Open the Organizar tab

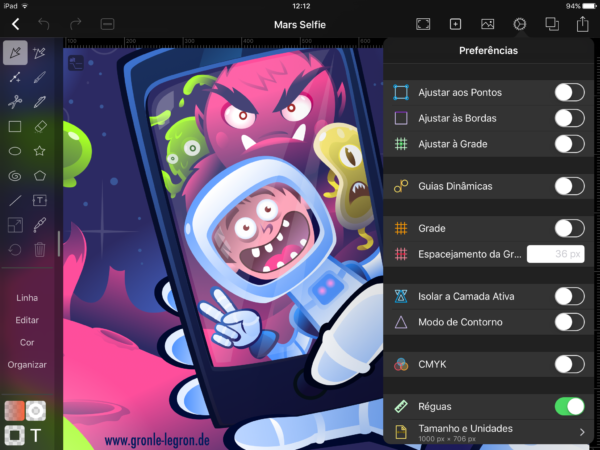click(x=27, y=365)
